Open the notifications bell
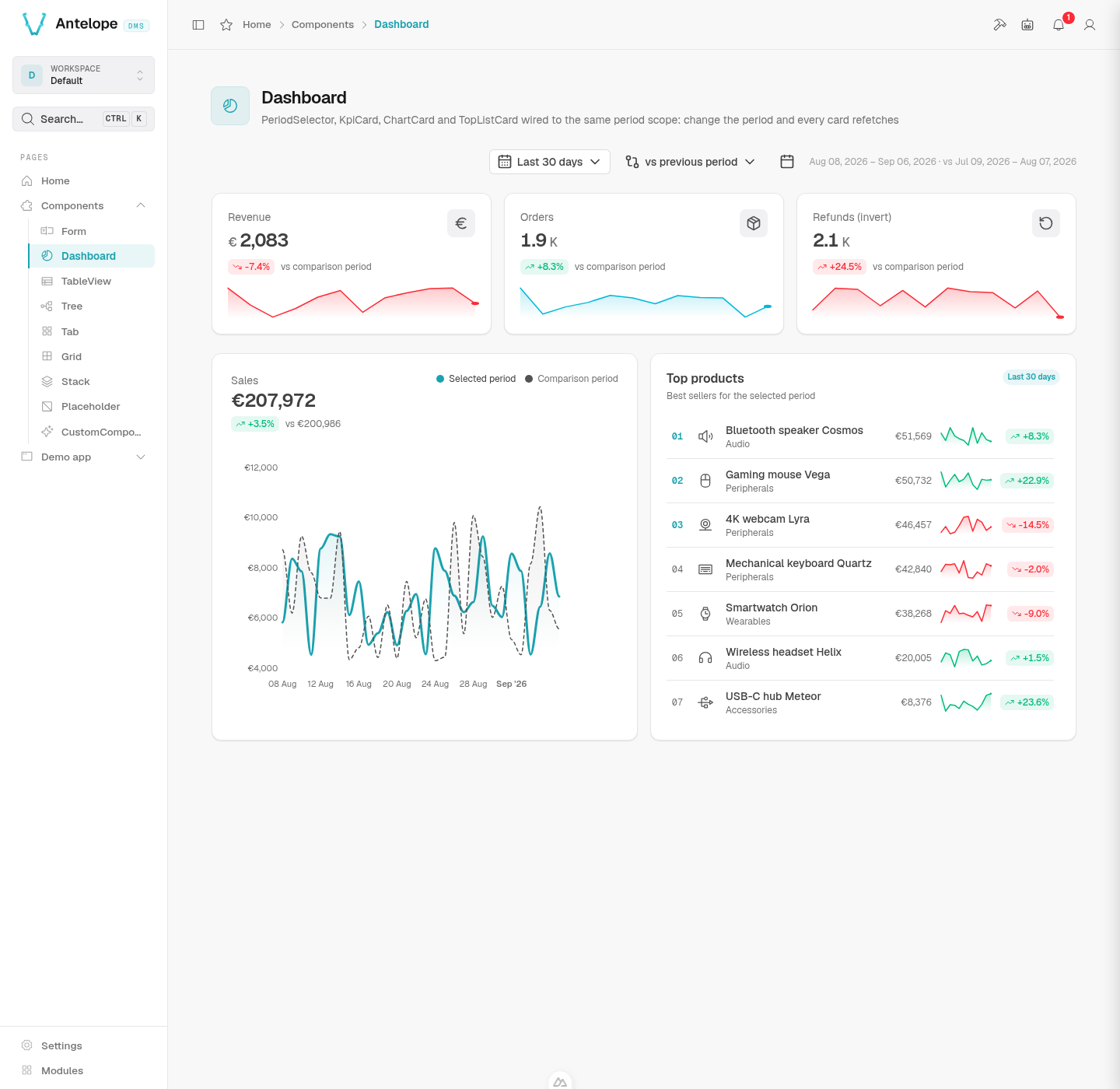 1059,25
